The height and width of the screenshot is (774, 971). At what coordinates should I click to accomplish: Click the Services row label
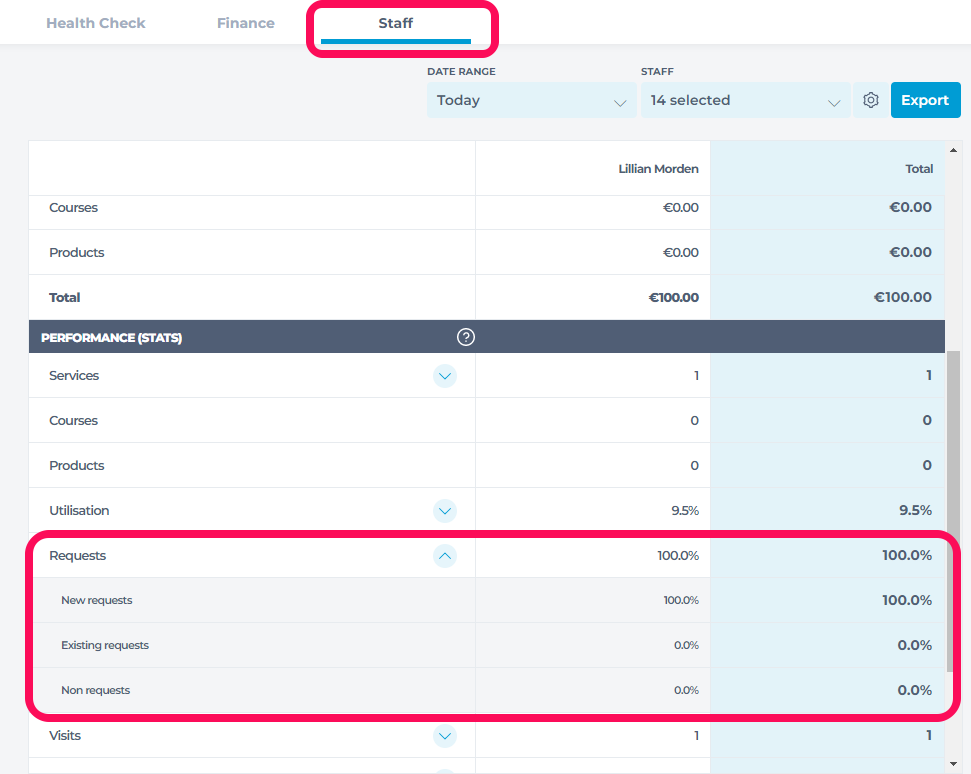point(74,376)
